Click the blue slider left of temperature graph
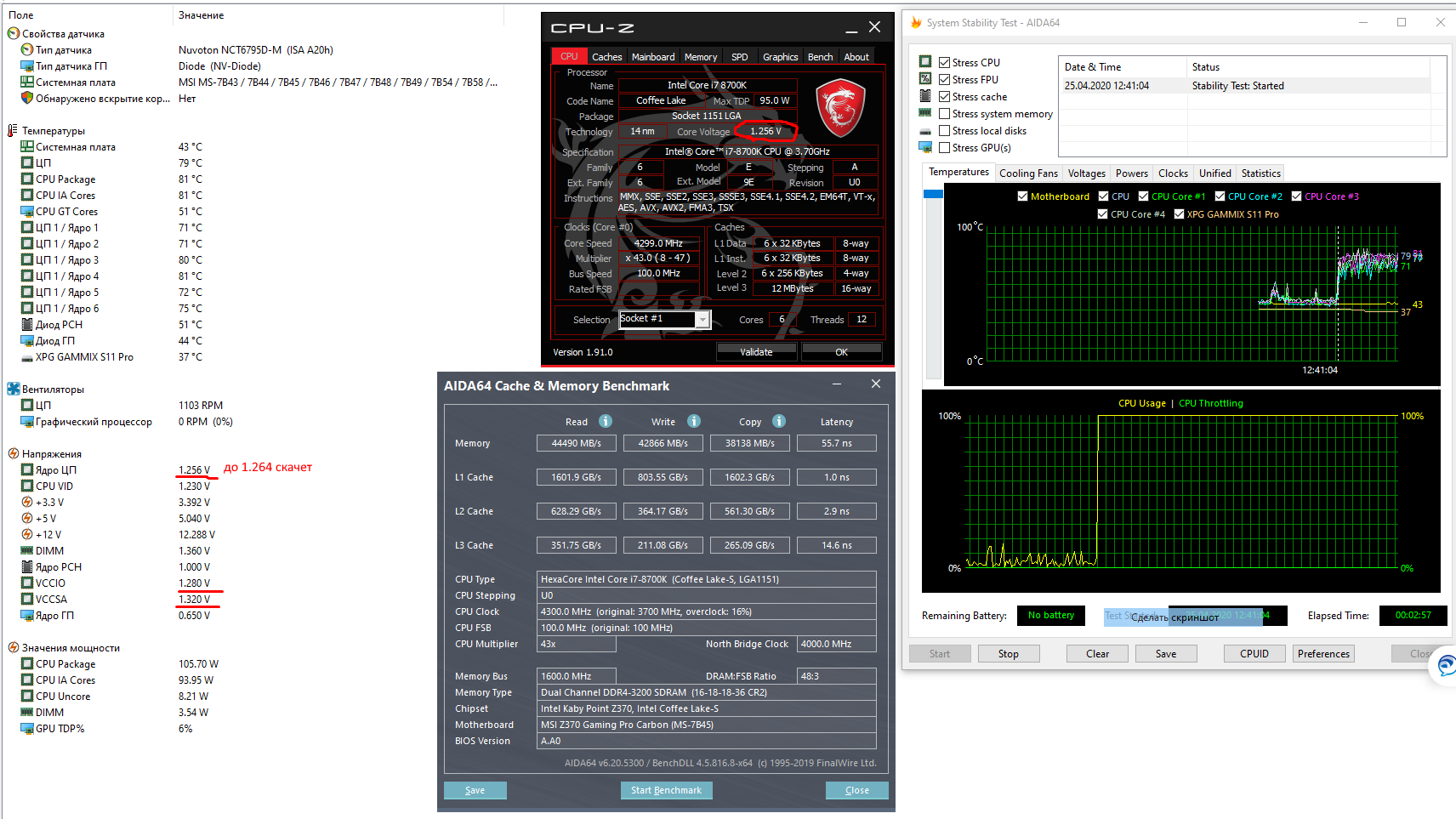Viewport: 1456px width, 819px height. click(933, 194)
